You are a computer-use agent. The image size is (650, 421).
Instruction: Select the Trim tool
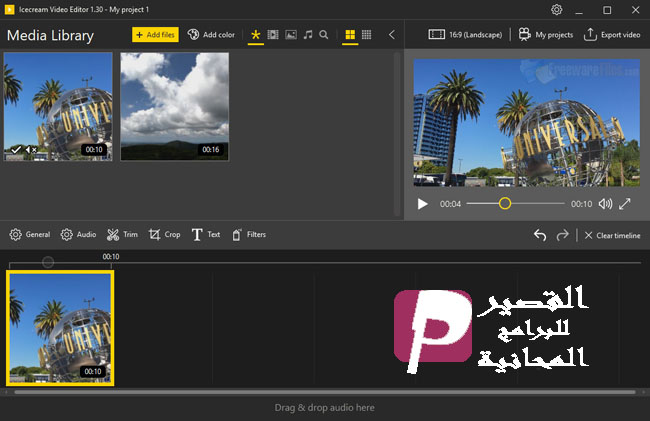[122, 235]
